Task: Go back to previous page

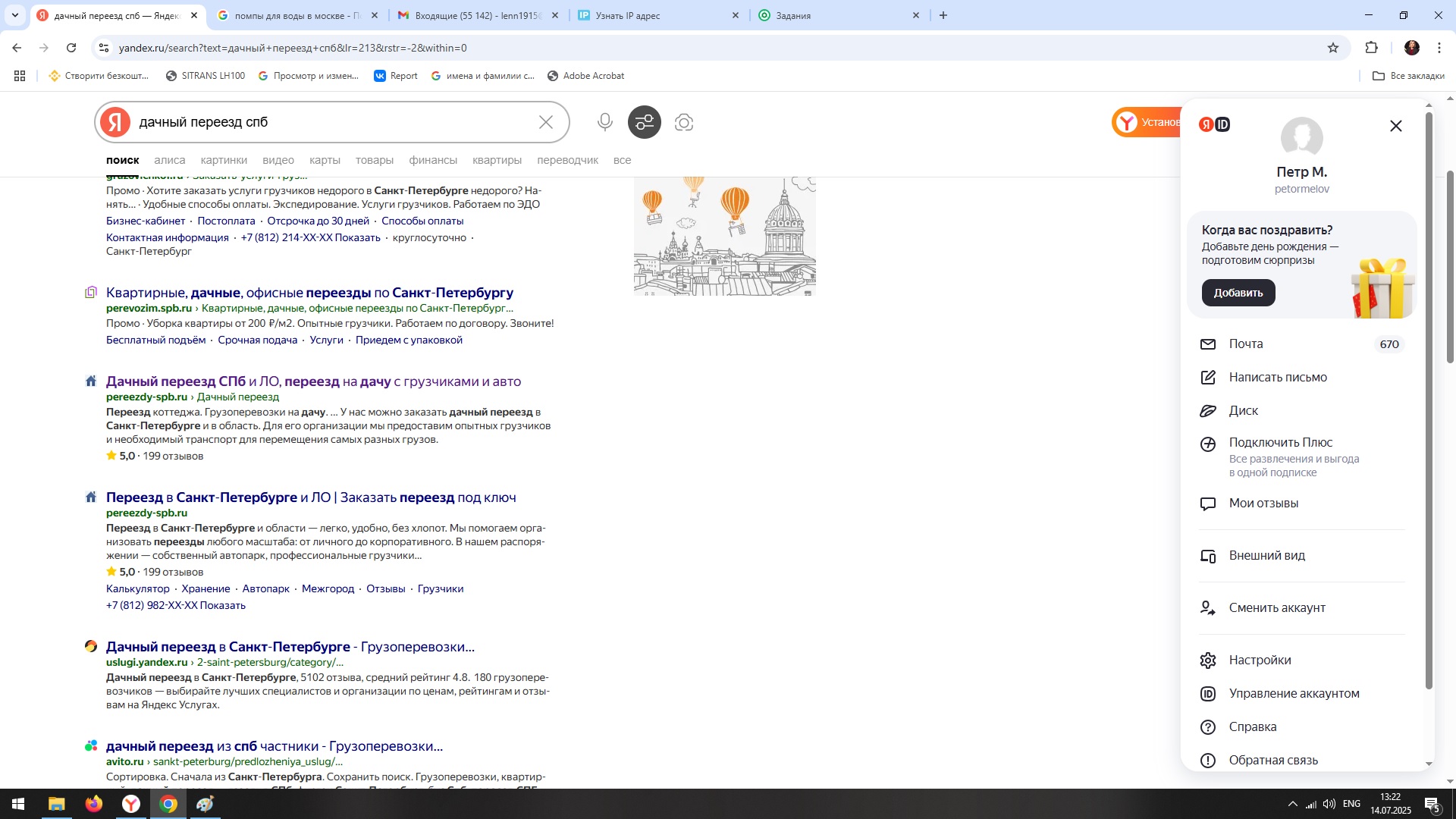Action: tap(17, 48)
